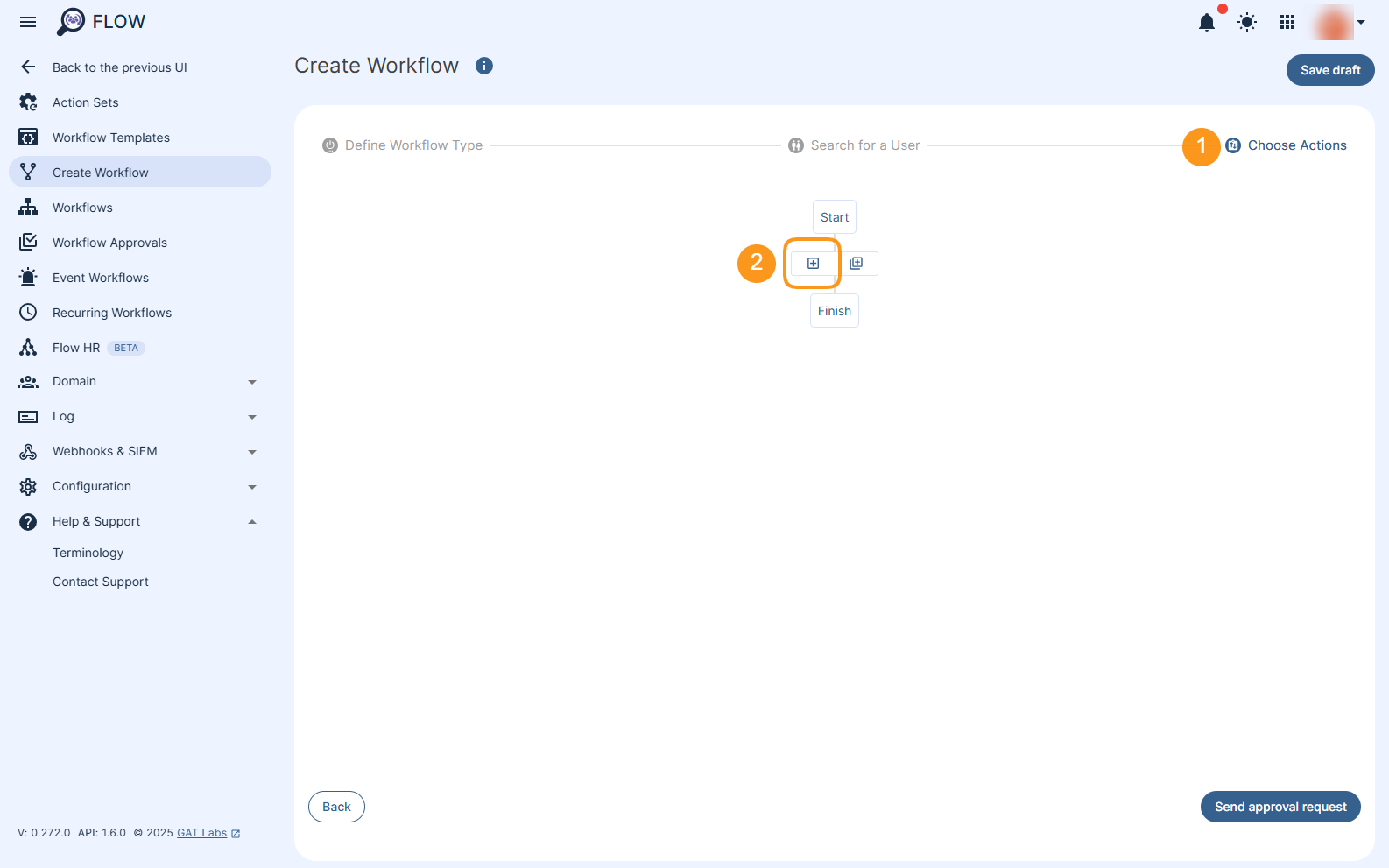This screenshot has width=1389, height=868.
Task: Click the version text V: 0.272.0
Action: [x=44, y=833]
